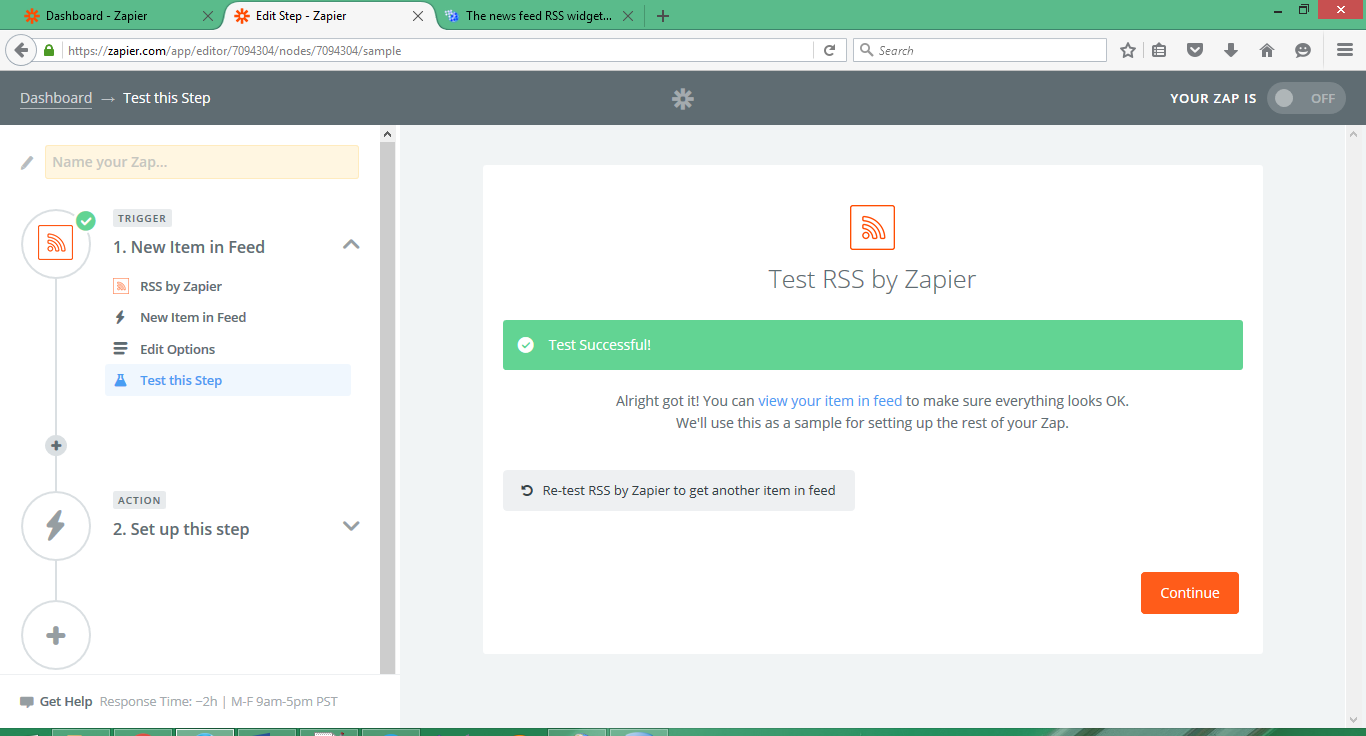Image resolution: width=1366 pixels, height=736 pixels.
Task: Click the pencil icon next to the Zap name
Action: (x=27, y=162)
